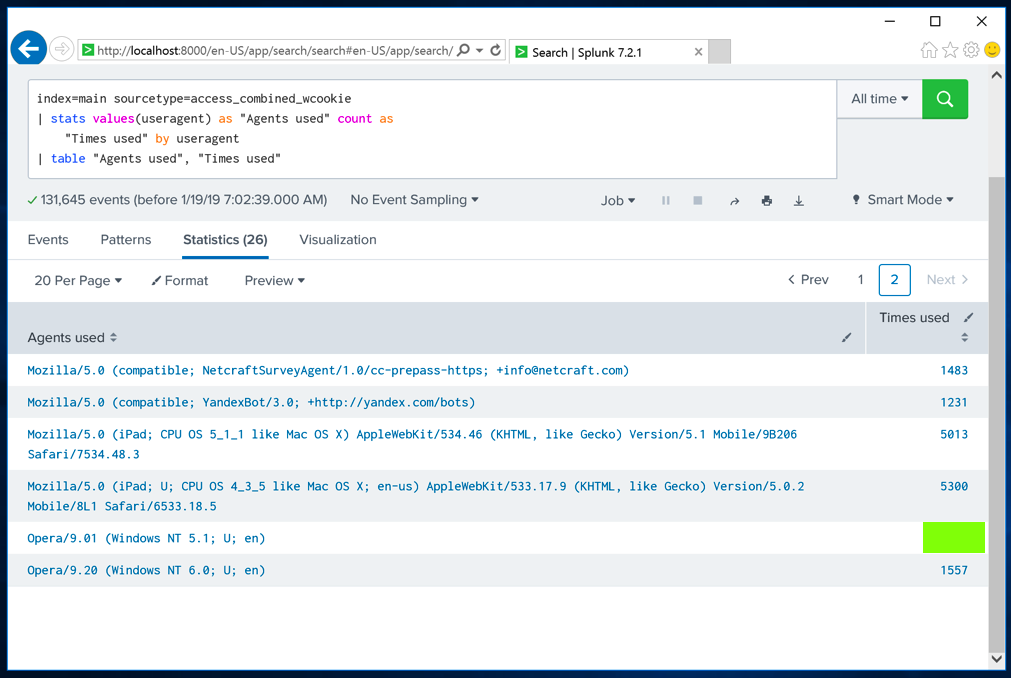Stop the search job

tap(698, 201)
